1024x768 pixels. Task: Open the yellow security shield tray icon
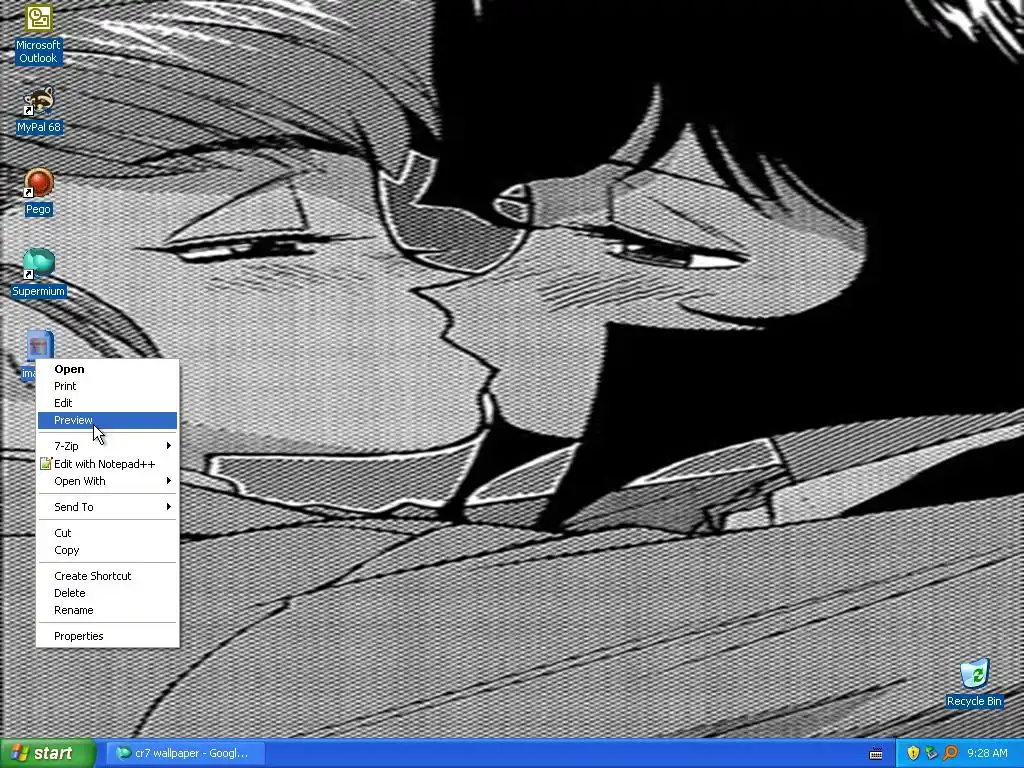click(913, 753)
